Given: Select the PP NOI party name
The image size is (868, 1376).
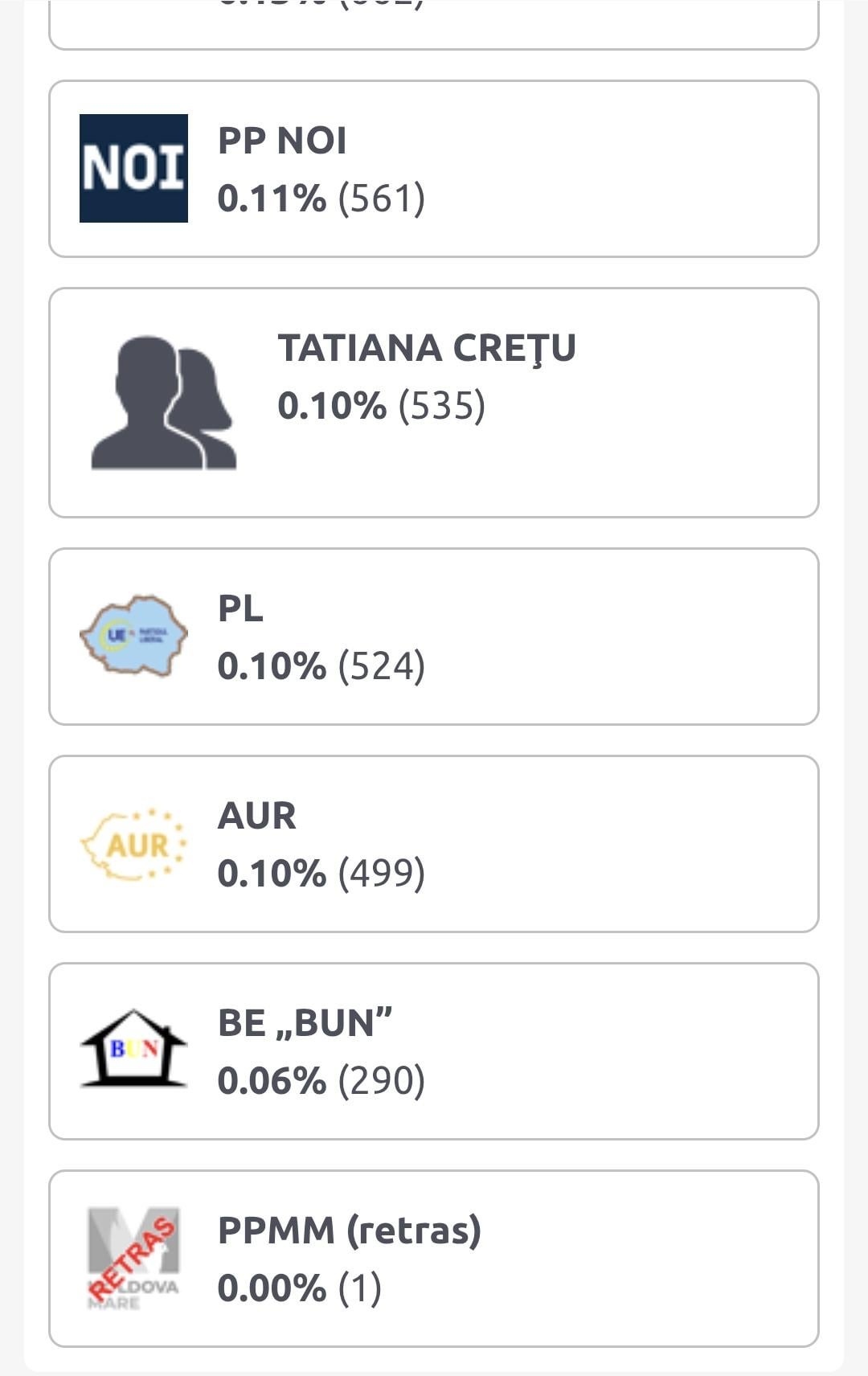Looking at the screenshot, I should point(282,141).
